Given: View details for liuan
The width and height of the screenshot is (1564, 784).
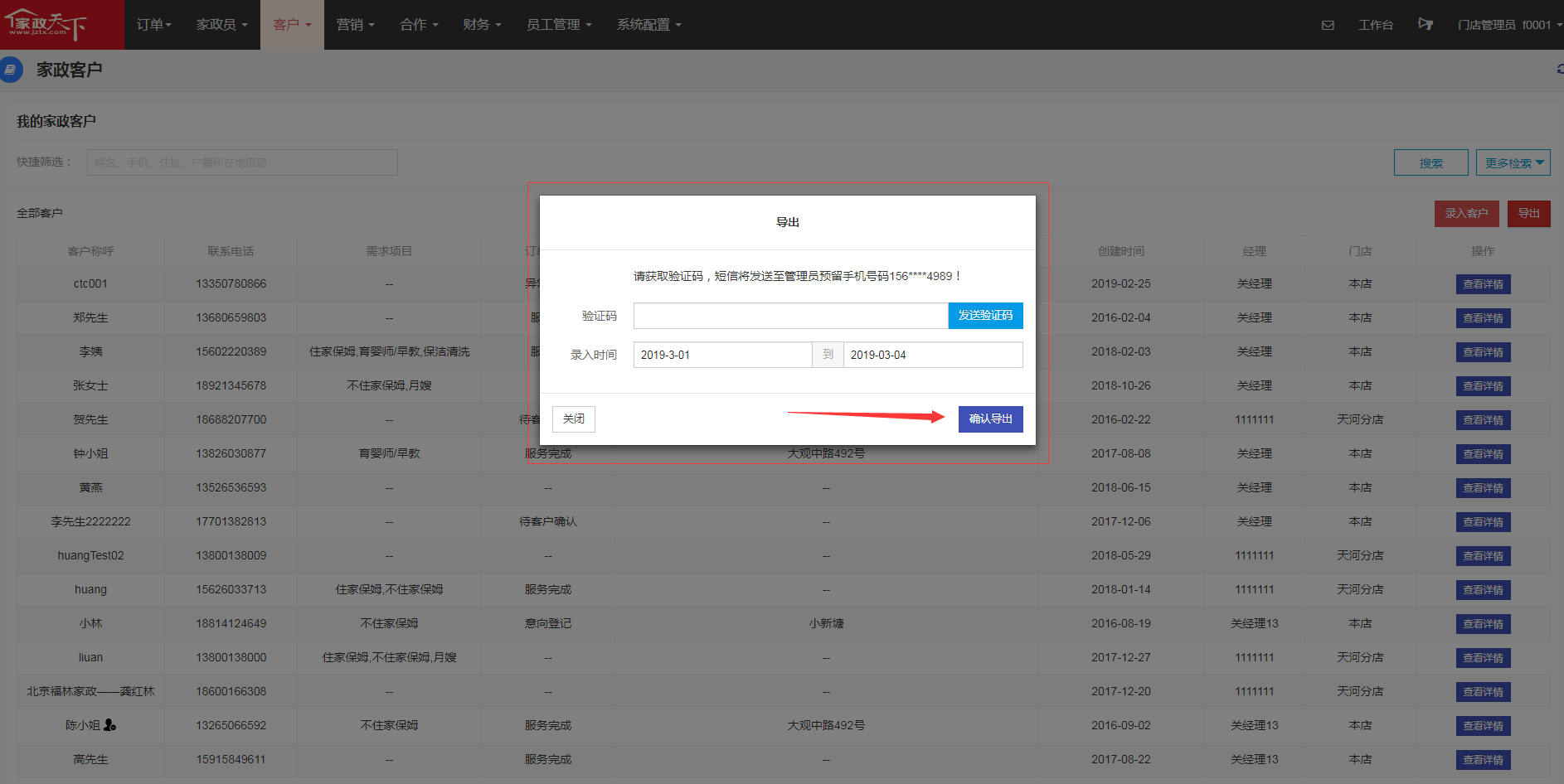Looking at the screenshot, I should [x=1483, y=658].
